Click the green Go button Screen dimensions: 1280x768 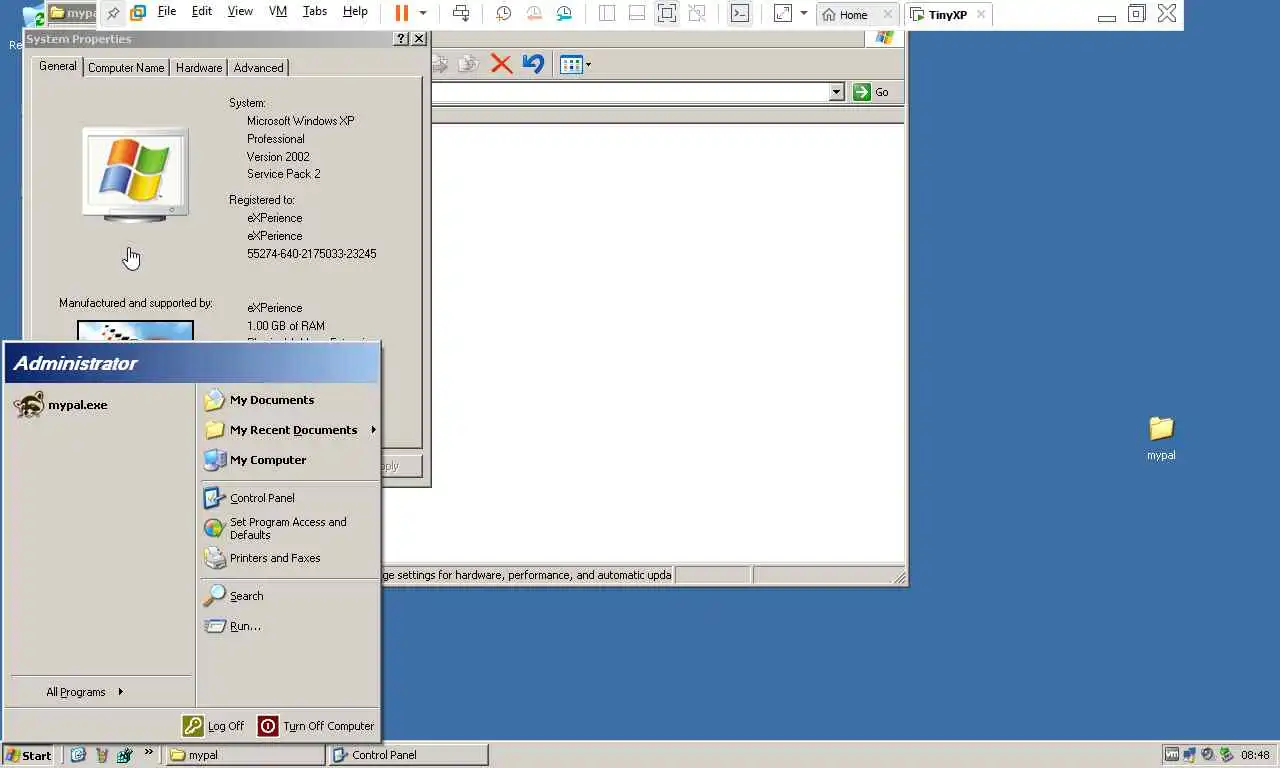871,92
